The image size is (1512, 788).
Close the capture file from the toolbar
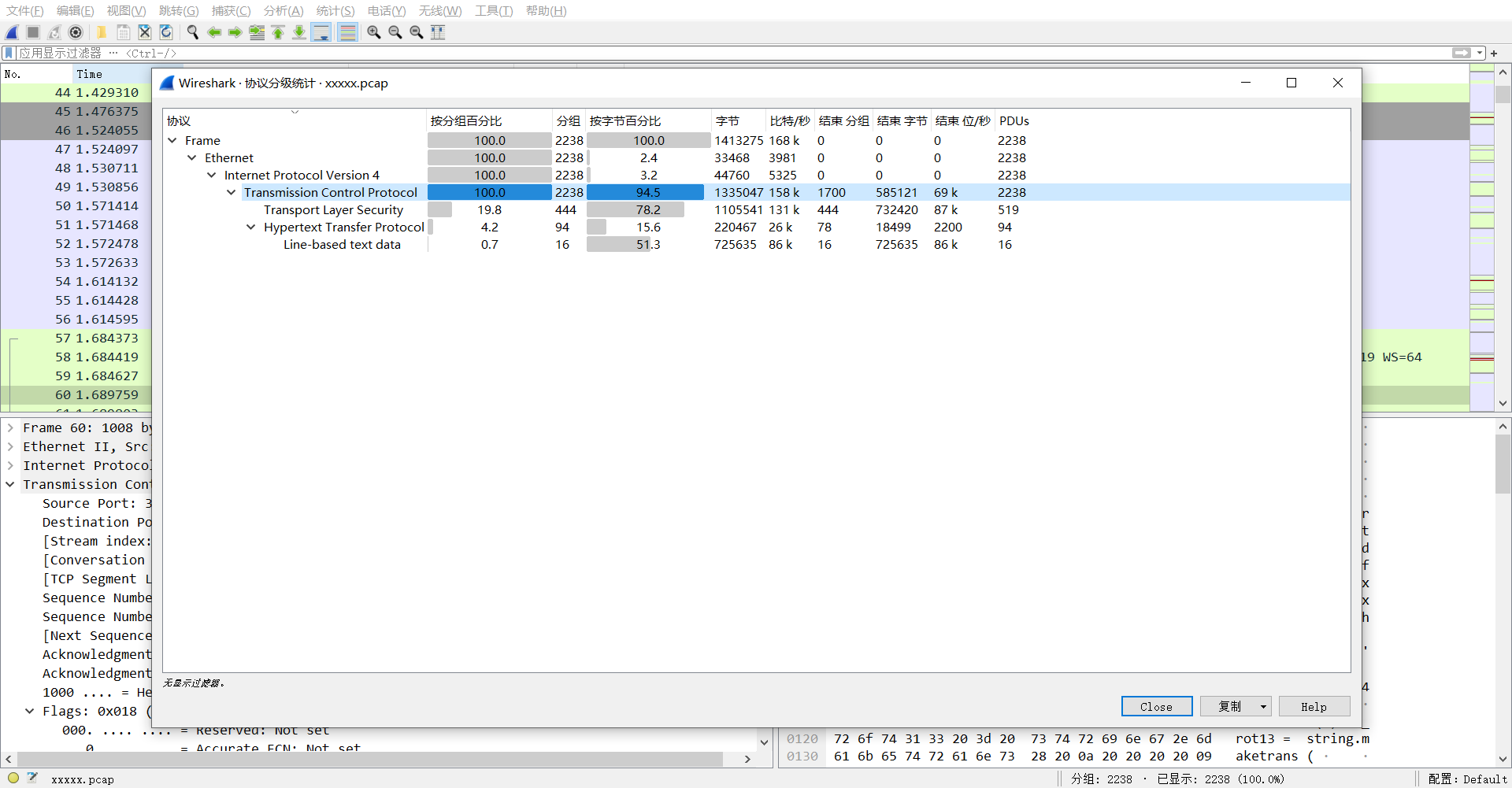coord(145,32)
